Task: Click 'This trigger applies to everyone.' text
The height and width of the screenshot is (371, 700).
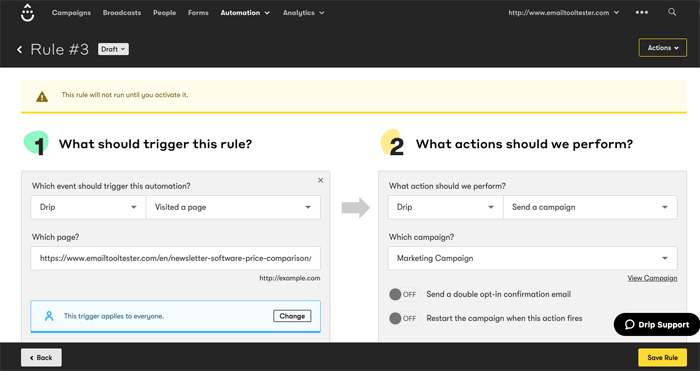Action: coord(114,316)
